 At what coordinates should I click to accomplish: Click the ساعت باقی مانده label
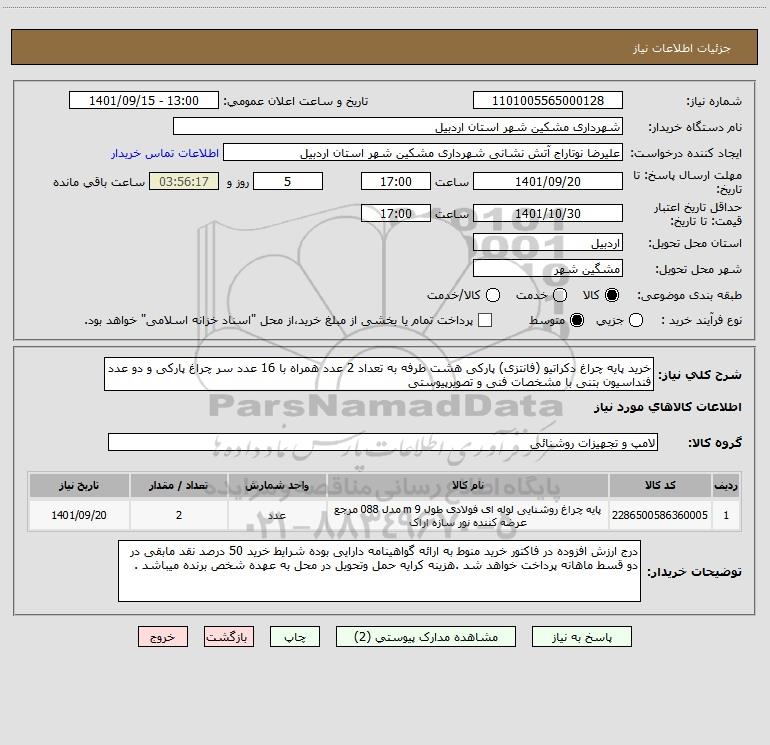point(99,182)
